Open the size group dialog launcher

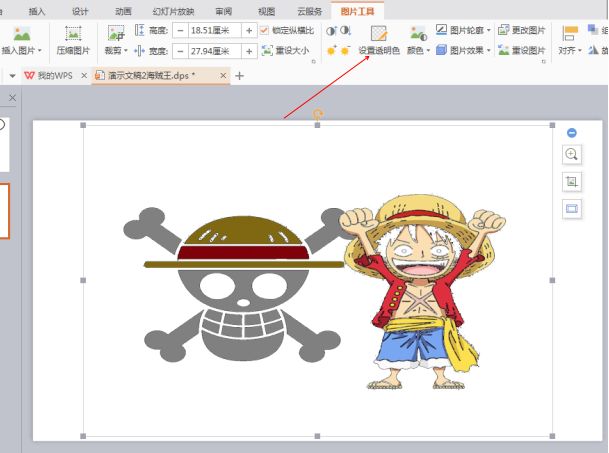[314, 61]
